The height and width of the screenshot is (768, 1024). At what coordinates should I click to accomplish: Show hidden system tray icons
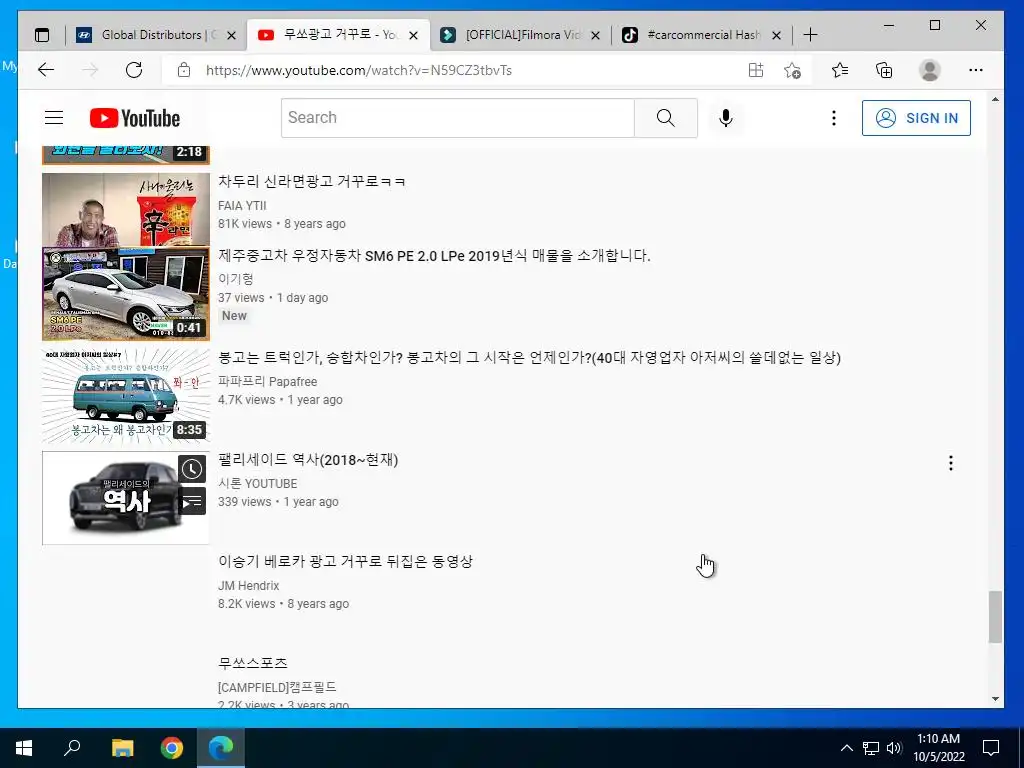846,748
